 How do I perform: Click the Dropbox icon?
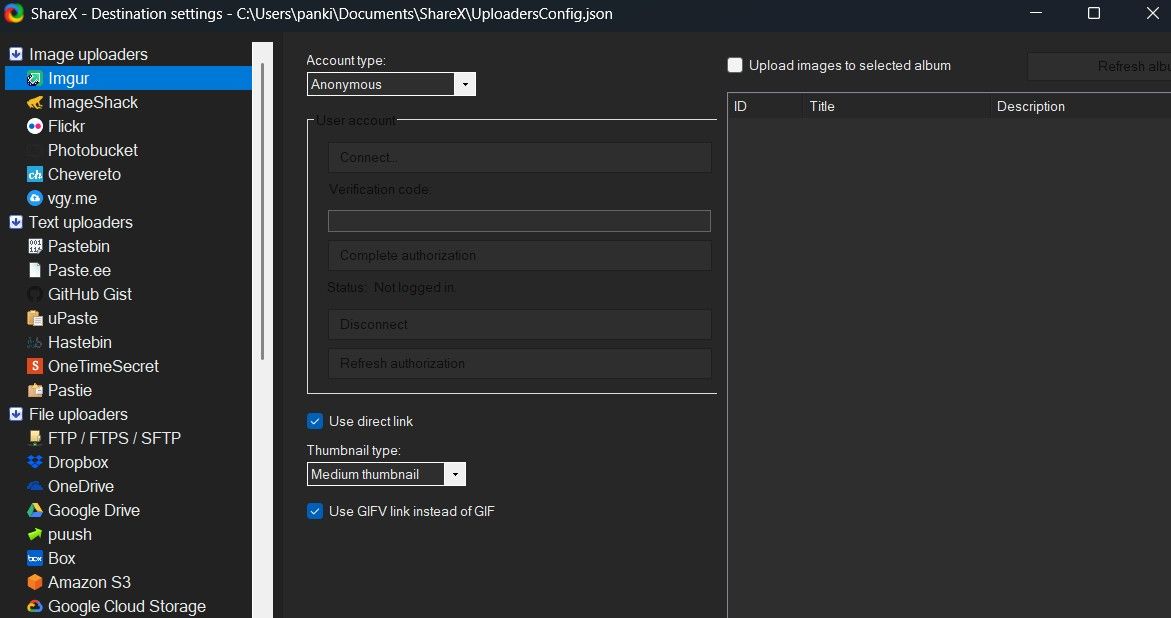[x=34, y=462]
